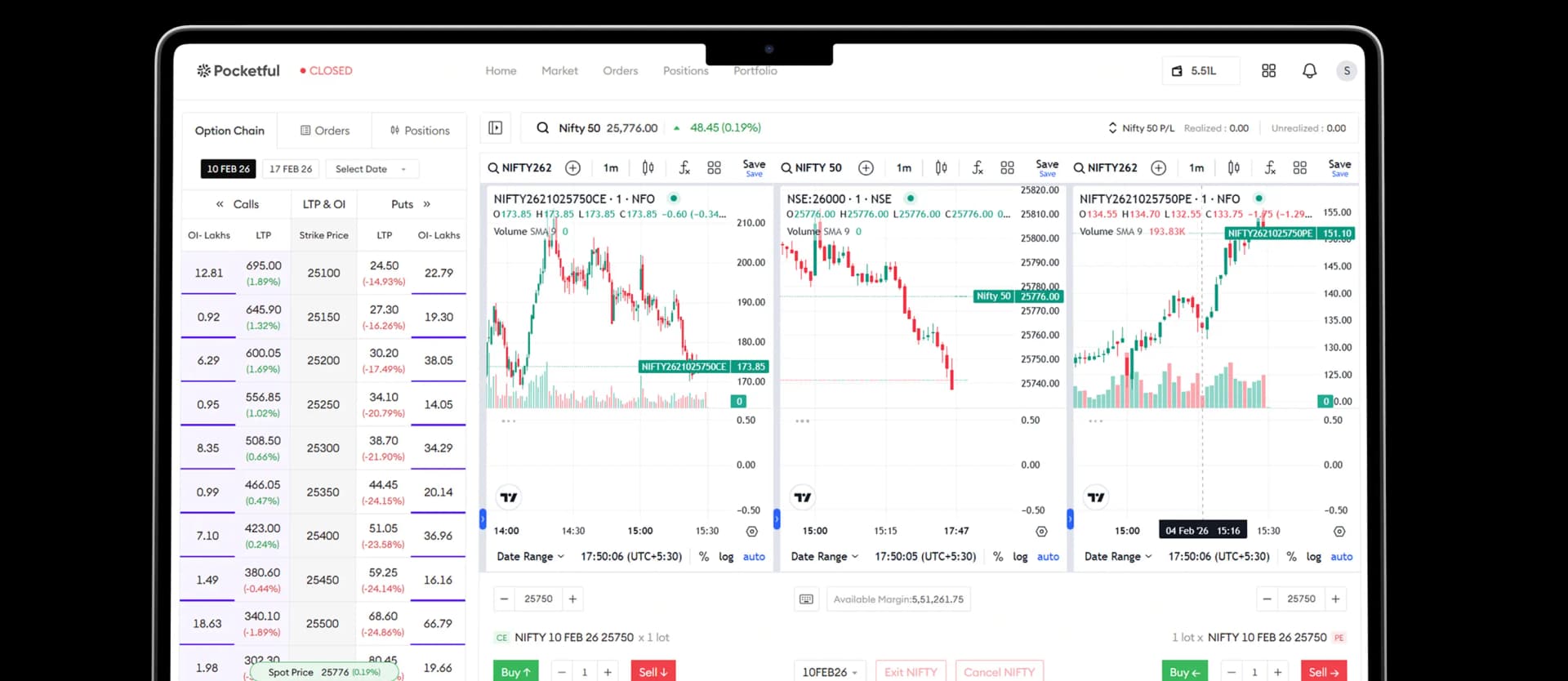This screenshot has width=1568, height=681.
Task: Toggle log scale on call chart
Action: click(726, 557)
